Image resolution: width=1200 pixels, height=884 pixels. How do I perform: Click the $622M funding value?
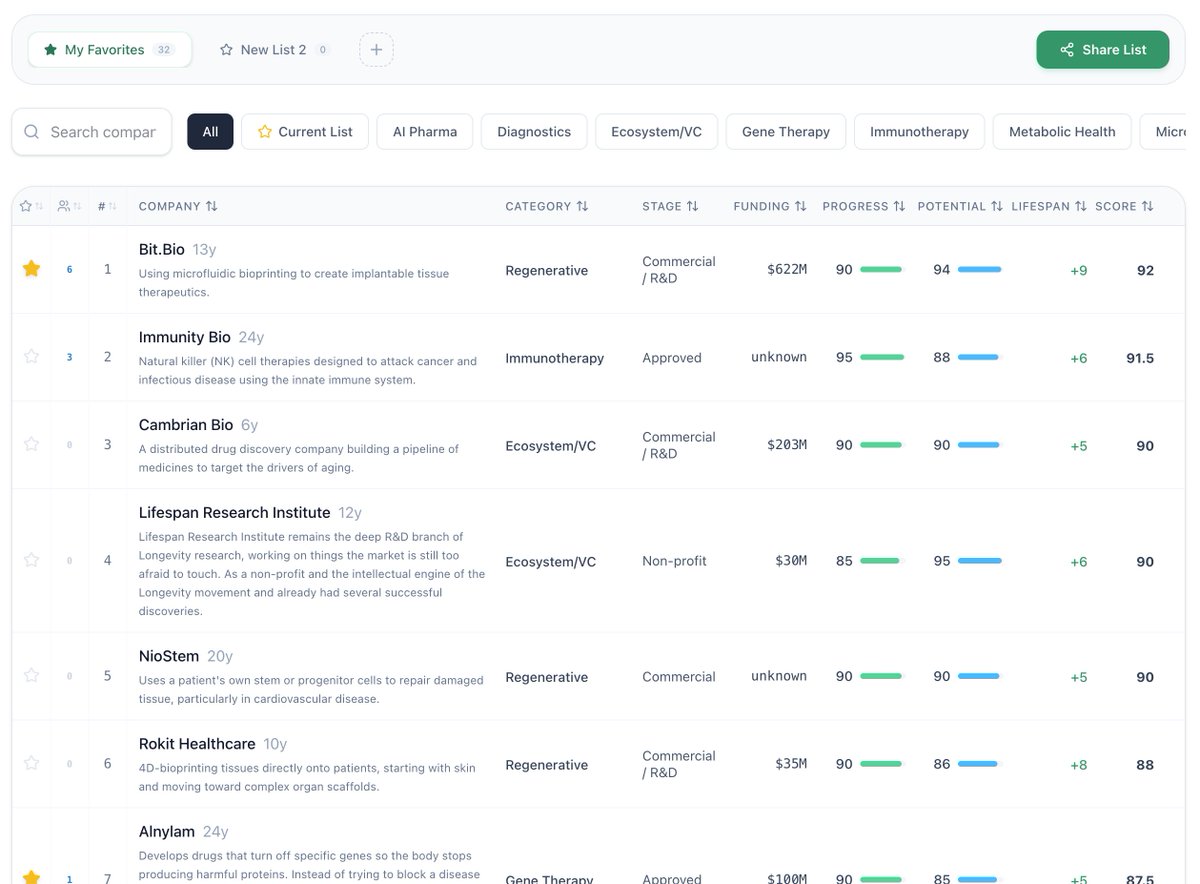tap(787, 269)
